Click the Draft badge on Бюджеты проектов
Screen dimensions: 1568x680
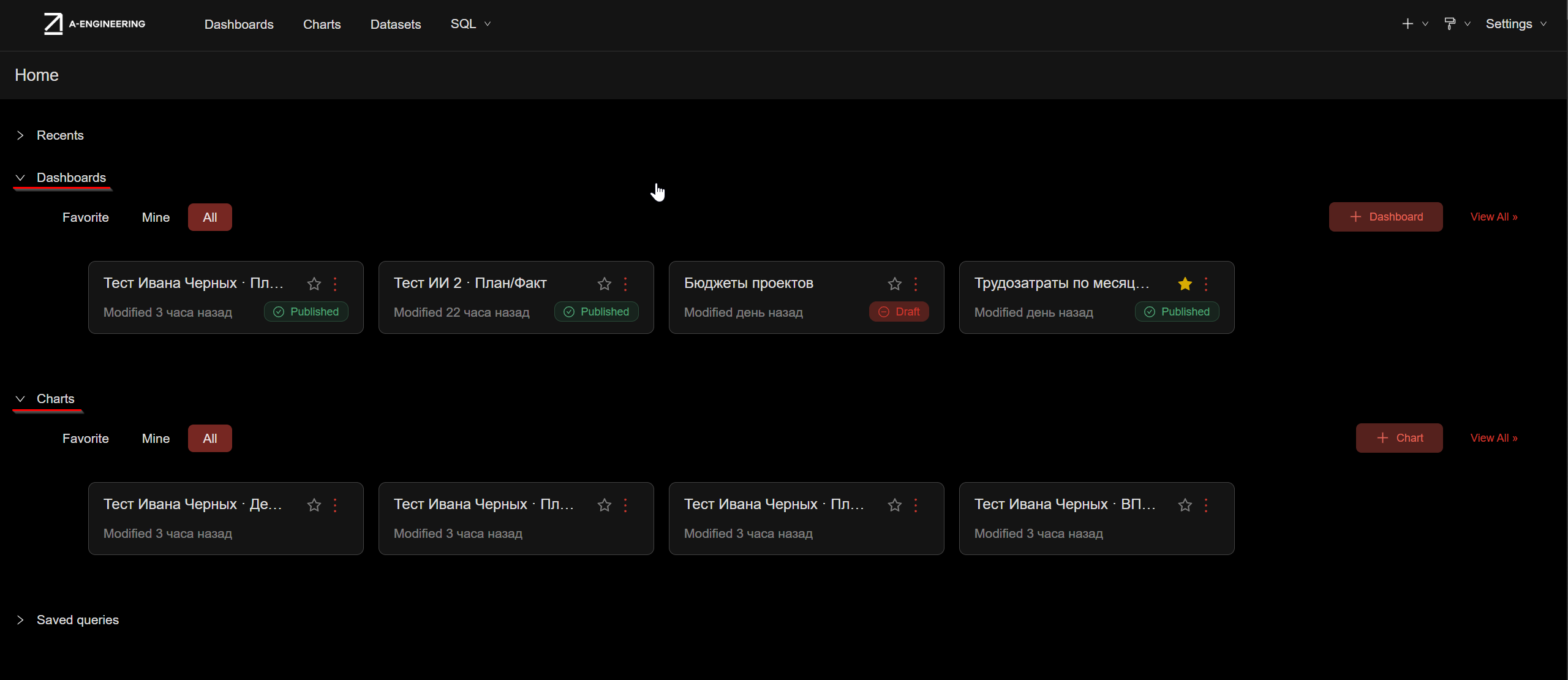(899, 312)
